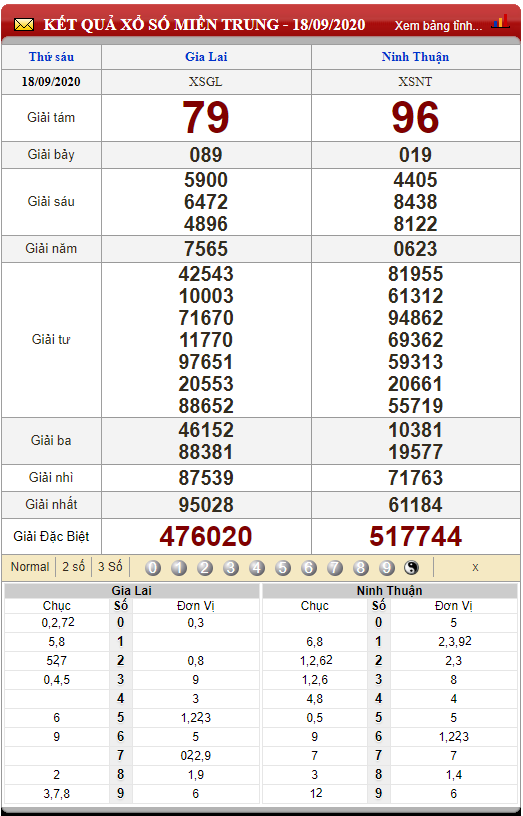Click the Thứ sáu day link
The width and height of the screenshot is (523, 816).
tap(51, 57)
